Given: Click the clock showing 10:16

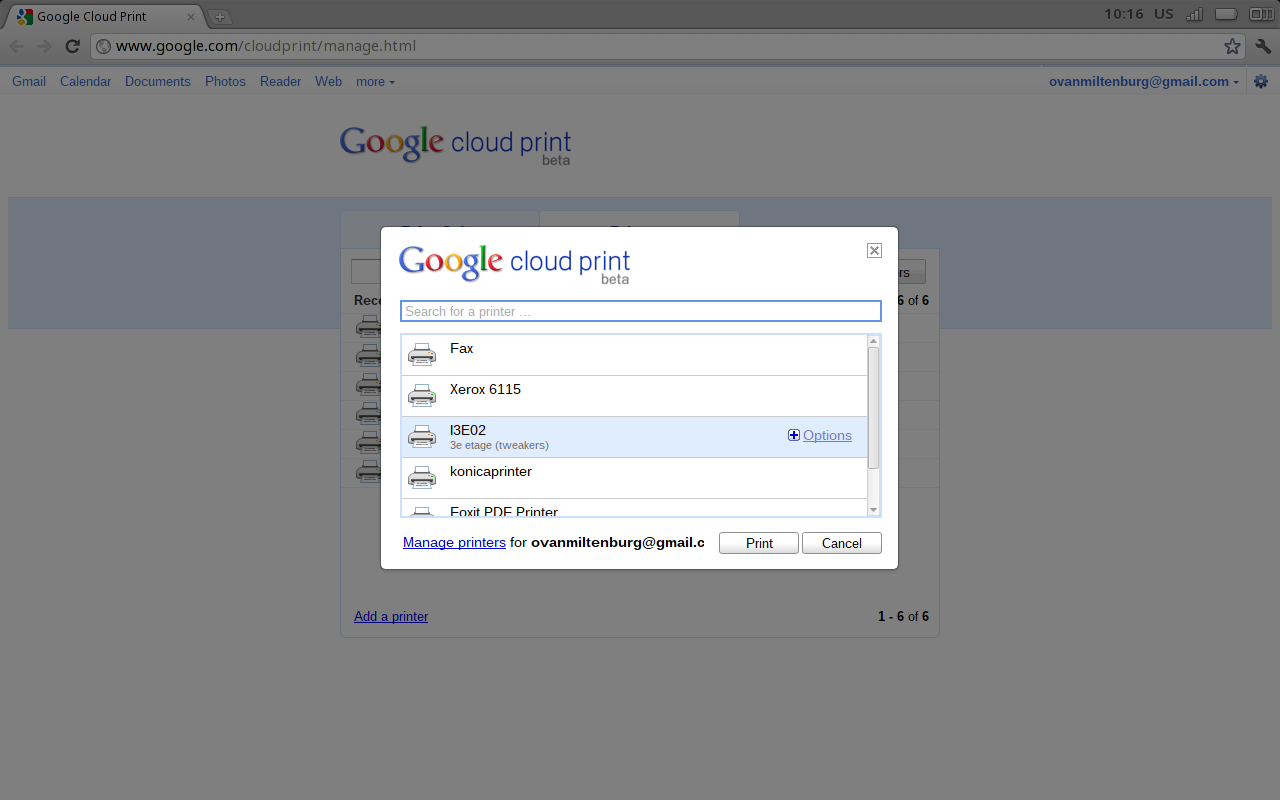Looking at the screenshot, I should pos(1124,14).
